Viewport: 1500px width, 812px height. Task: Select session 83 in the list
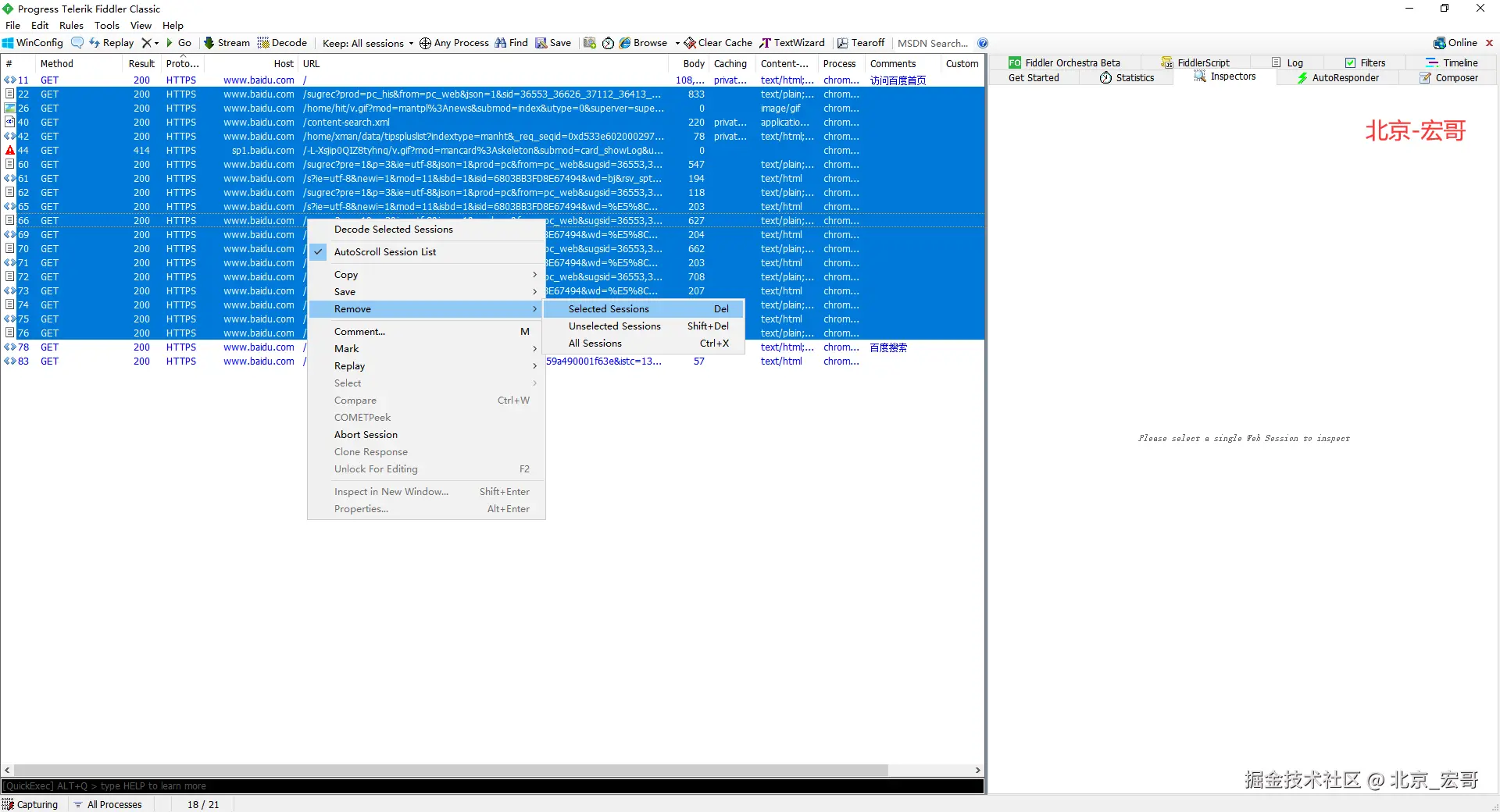[x=492, y=361]
